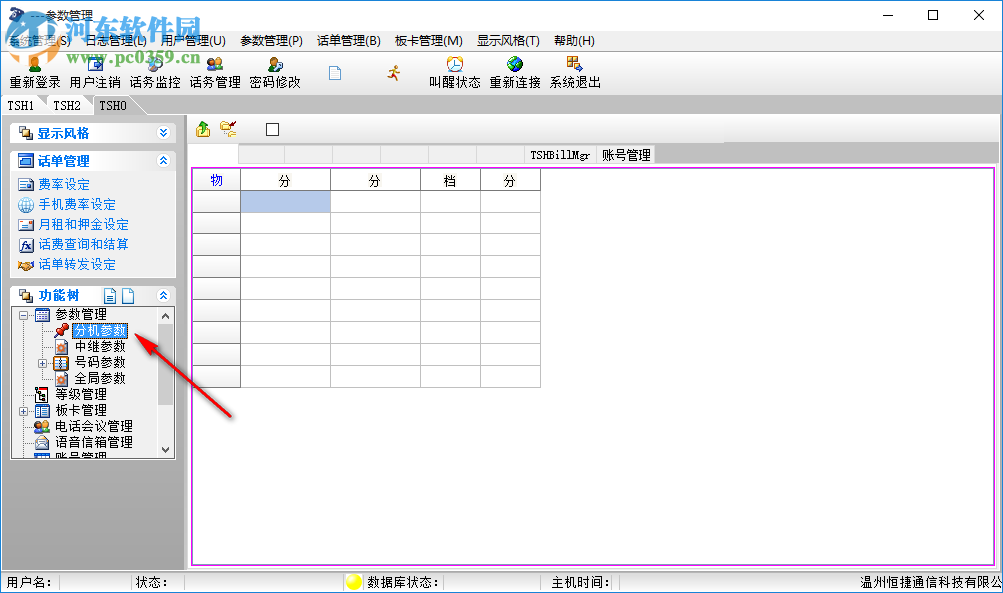Screen dimensions: 1003x593
Task: Expand the 显示风格 panel chevron
Action: 164,132
